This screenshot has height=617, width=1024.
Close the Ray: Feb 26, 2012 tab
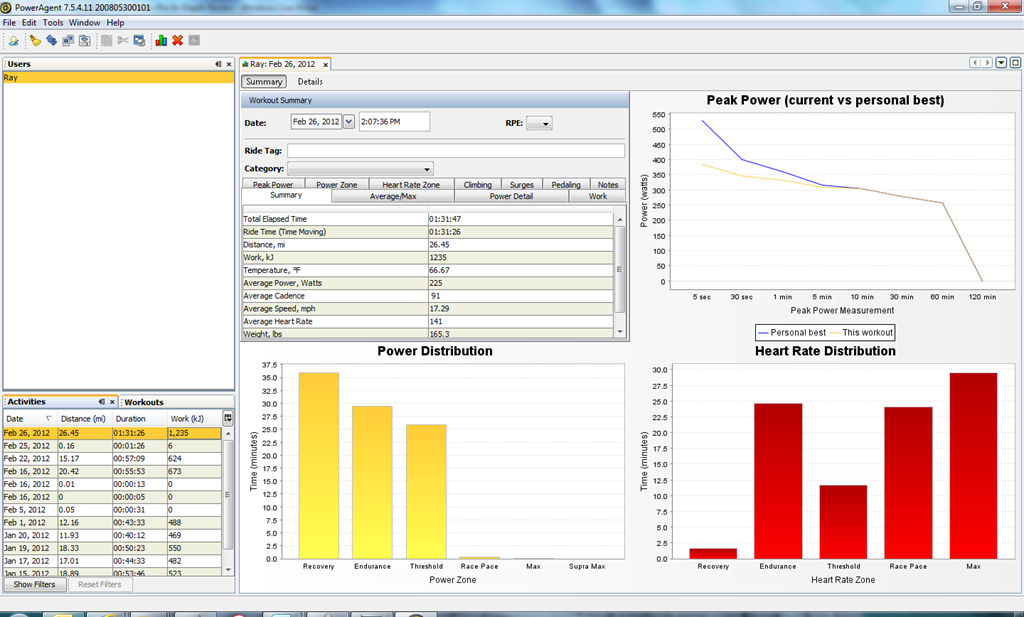pos(325,65)
